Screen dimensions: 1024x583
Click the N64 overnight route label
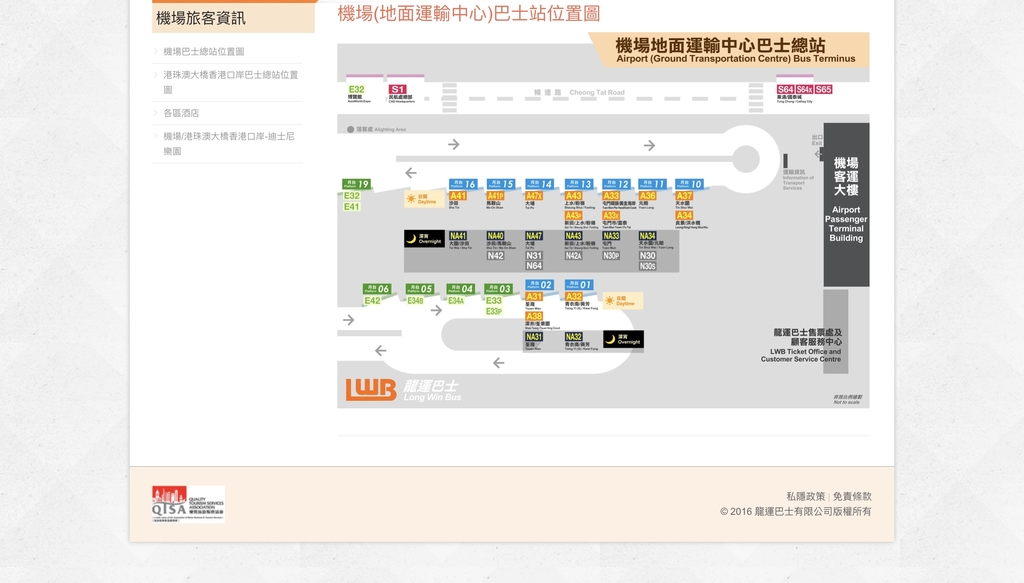[x=534, y=266]
